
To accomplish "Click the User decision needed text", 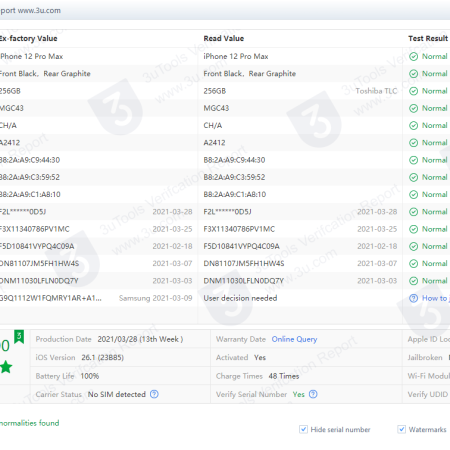I will click(x=240, y=298).
